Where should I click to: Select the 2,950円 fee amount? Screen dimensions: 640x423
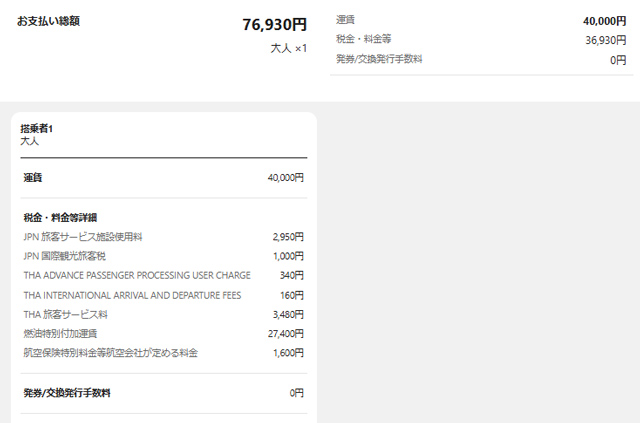(x=287, y=237)
